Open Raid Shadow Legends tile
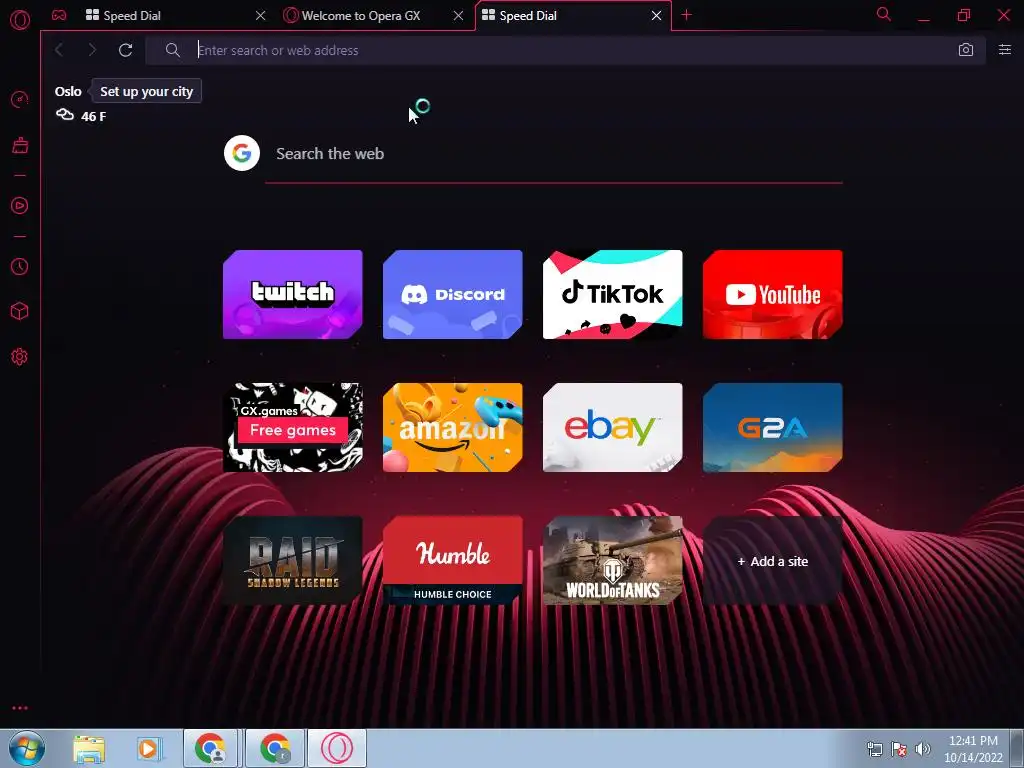Image resolution: width=1024 pixels, height=768 pixels. [x=293, y=561]
